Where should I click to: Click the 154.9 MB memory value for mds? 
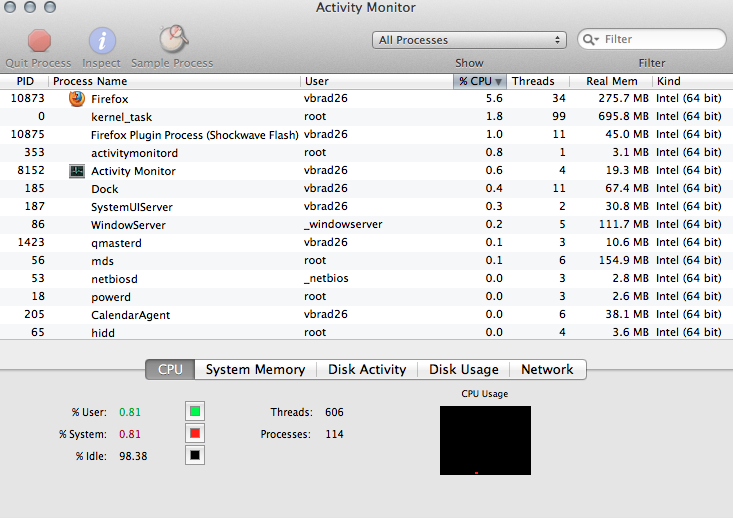[x=624, y=260]
